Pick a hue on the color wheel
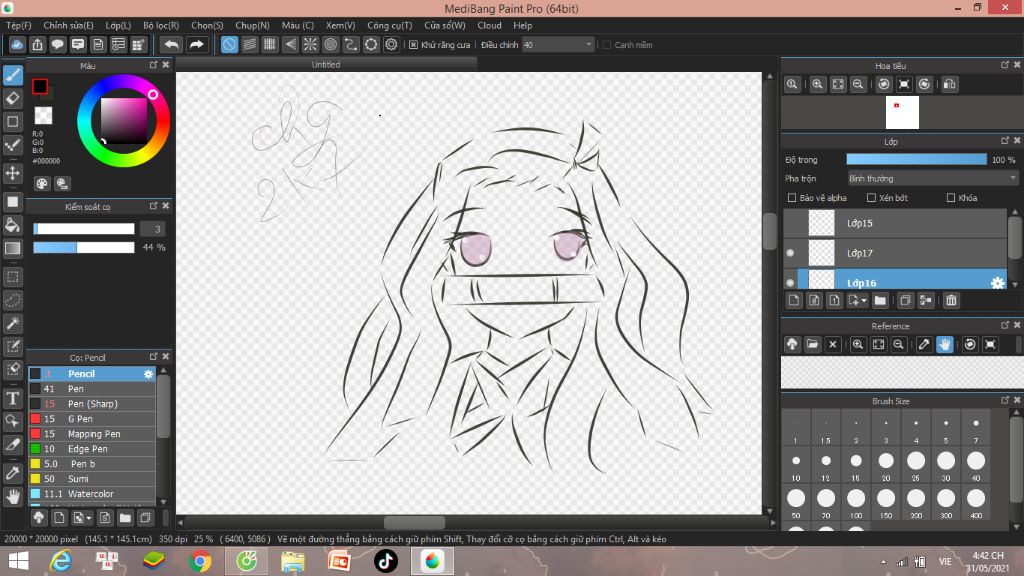This screenshot has width=1024, height=576. tap(123, 121)
